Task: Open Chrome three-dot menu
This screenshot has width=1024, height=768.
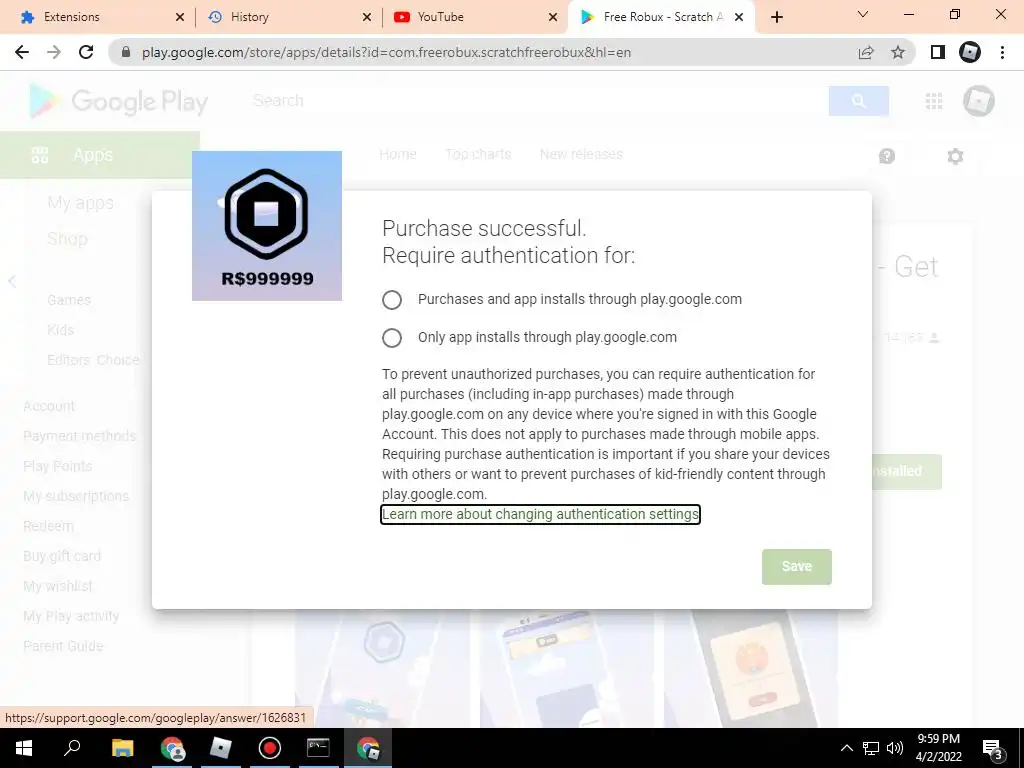Action: 1002,52
